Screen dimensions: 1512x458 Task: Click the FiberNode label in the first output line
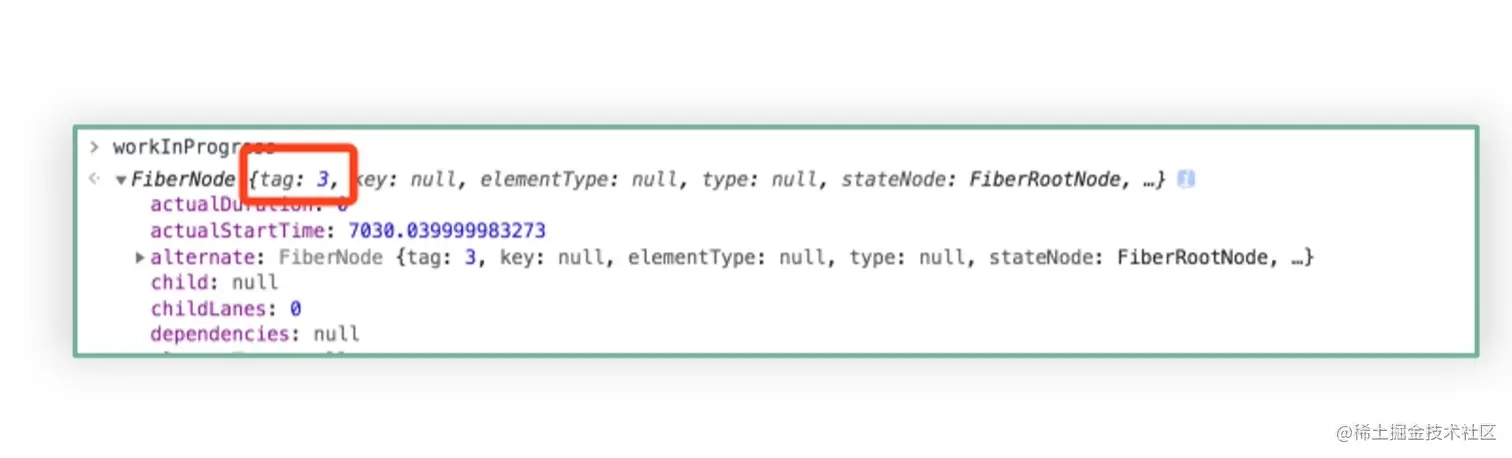(x=182, y=180)
